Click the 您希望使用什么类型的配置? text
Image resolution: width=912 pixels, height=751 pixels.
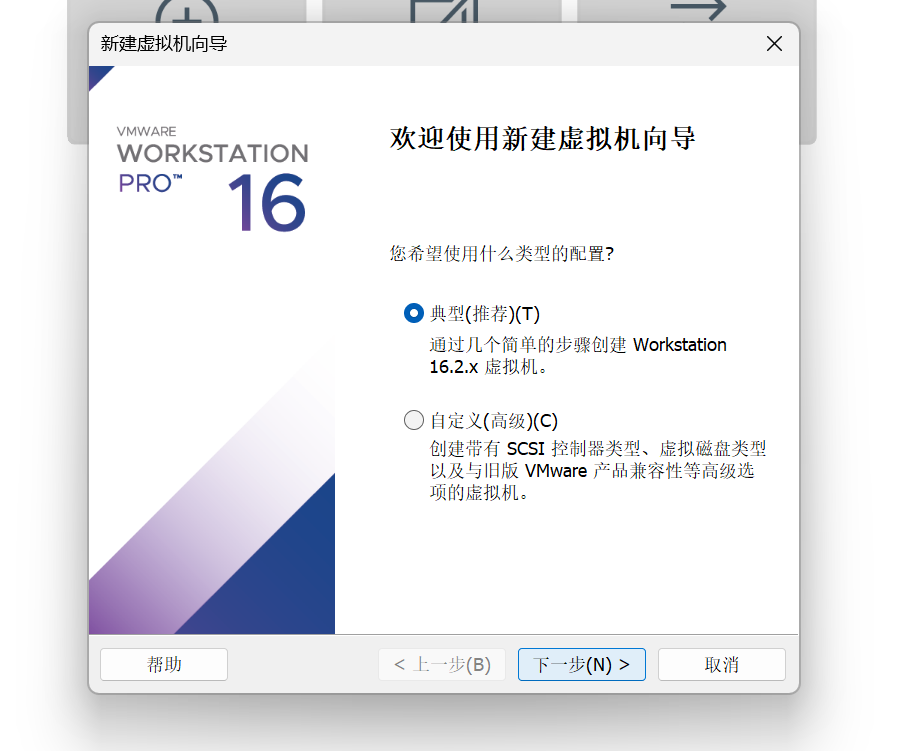tap(502, 254)
